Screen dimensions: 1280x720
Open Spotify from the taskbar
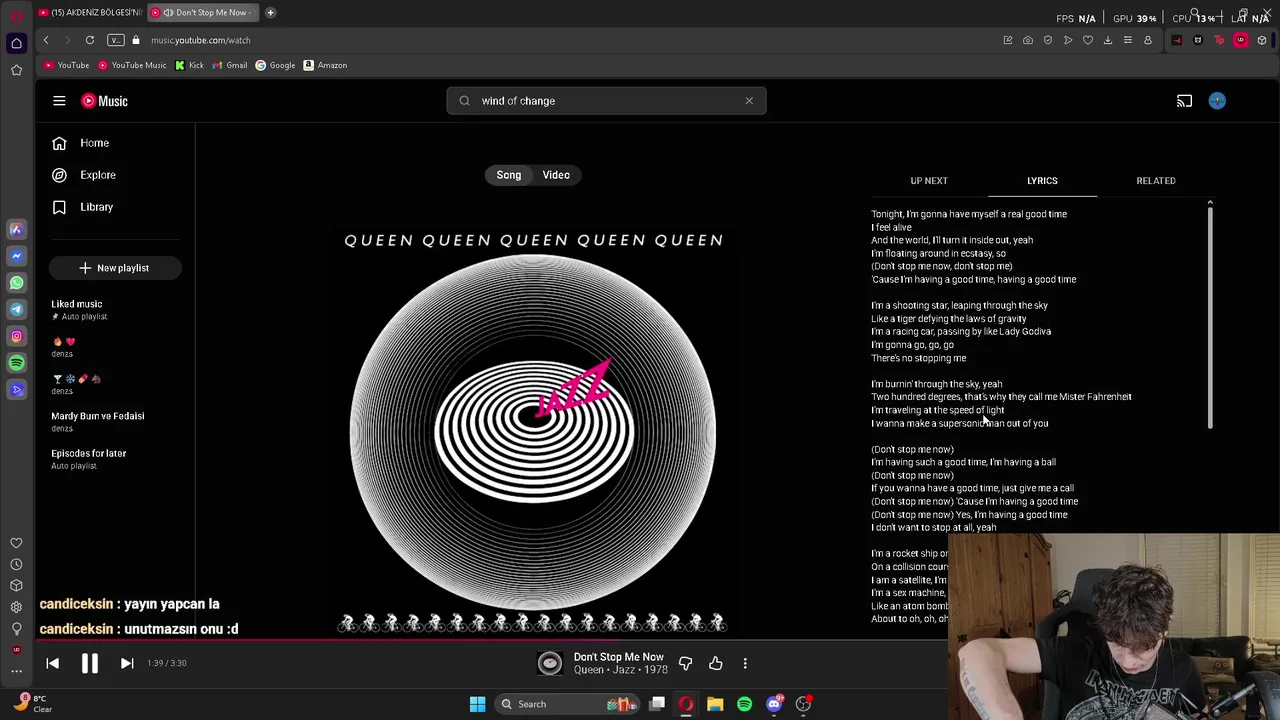pos(744,704)
